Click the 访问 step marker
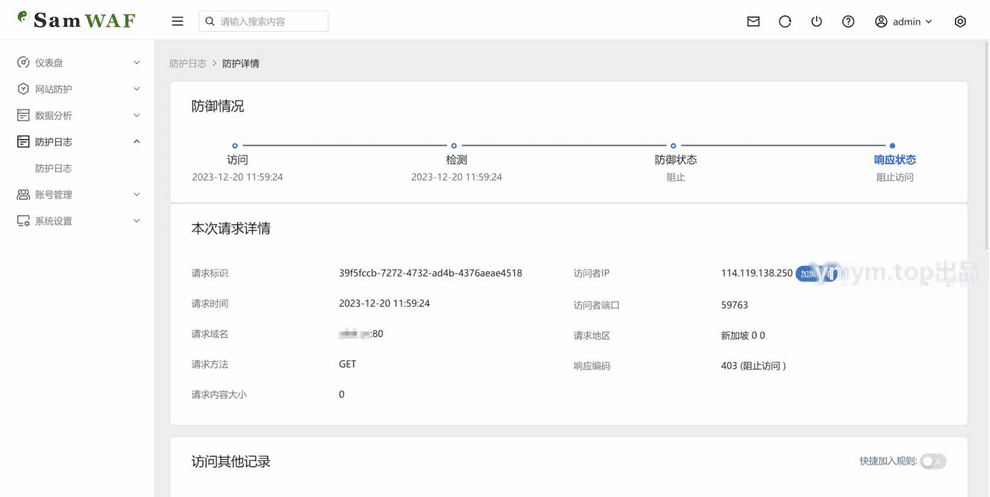 point(235,146)
